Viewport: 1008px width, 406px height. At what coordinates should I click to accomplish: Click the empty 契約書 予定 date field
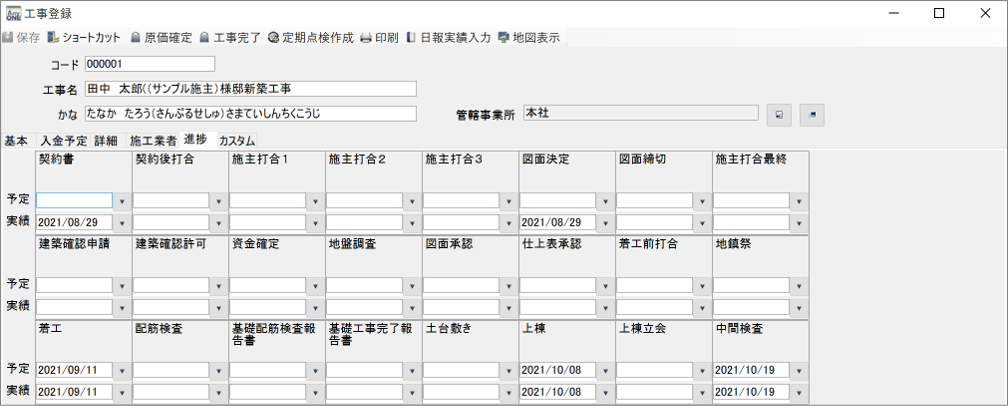pos(75,201)
